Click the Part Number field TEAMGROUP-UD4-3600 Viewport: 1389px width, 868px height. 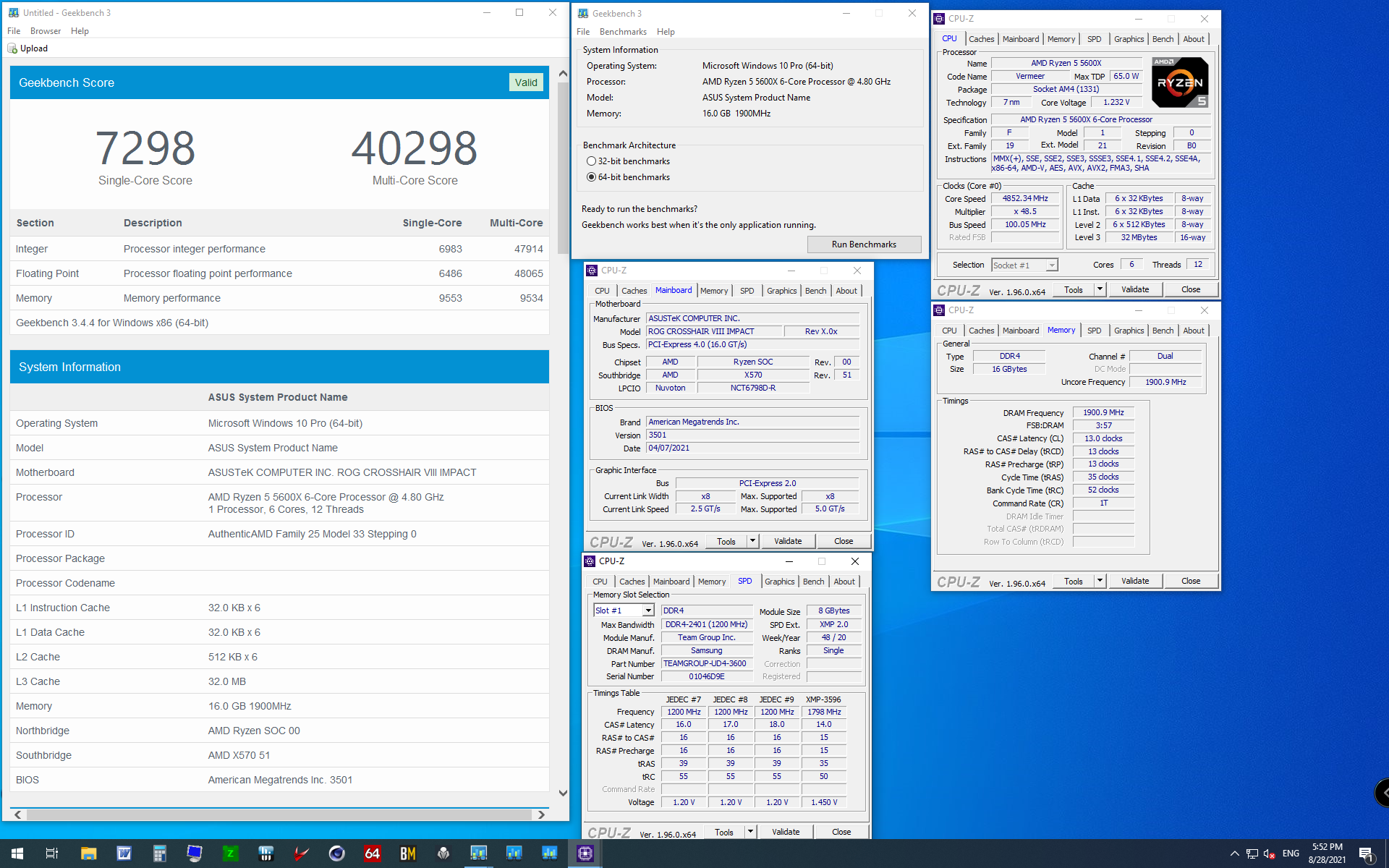pyautogui.click(x=708, y=663)
